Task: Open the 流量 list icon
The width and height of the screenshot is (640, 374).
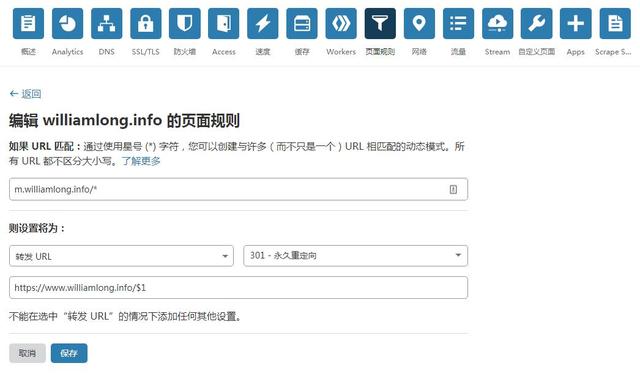Action: pos(458,23)
